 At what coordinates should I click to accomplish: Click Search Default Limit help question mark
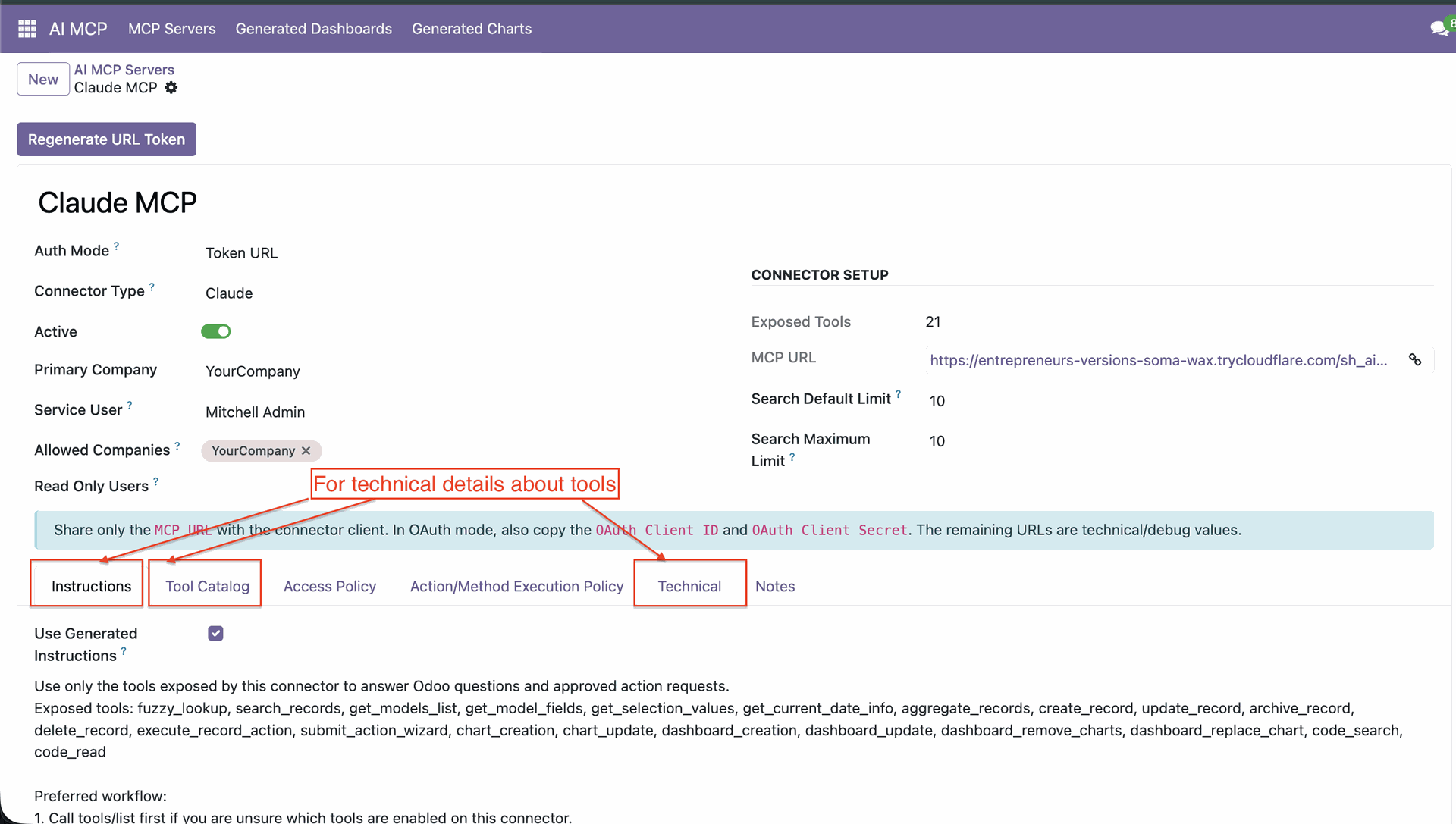pyautogui.click(x=898, y=394)
